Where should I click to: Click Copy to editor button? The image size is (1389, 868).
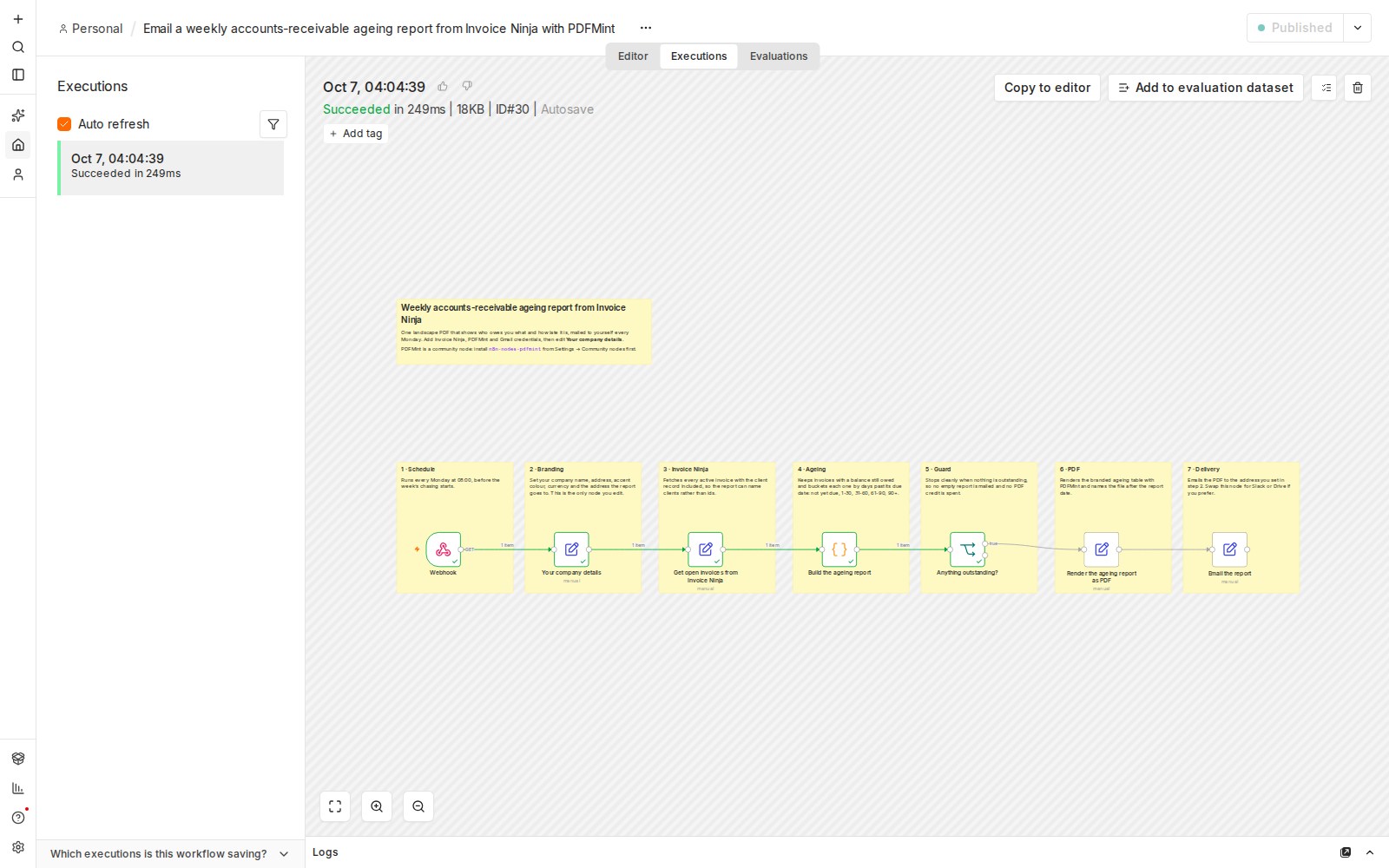pos(1047,88)
